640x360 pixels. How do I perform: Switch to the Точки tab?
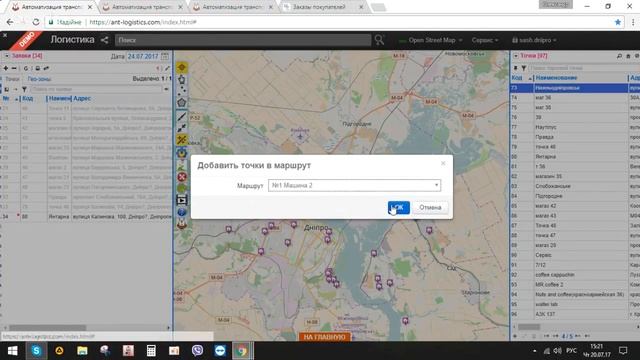12,79
